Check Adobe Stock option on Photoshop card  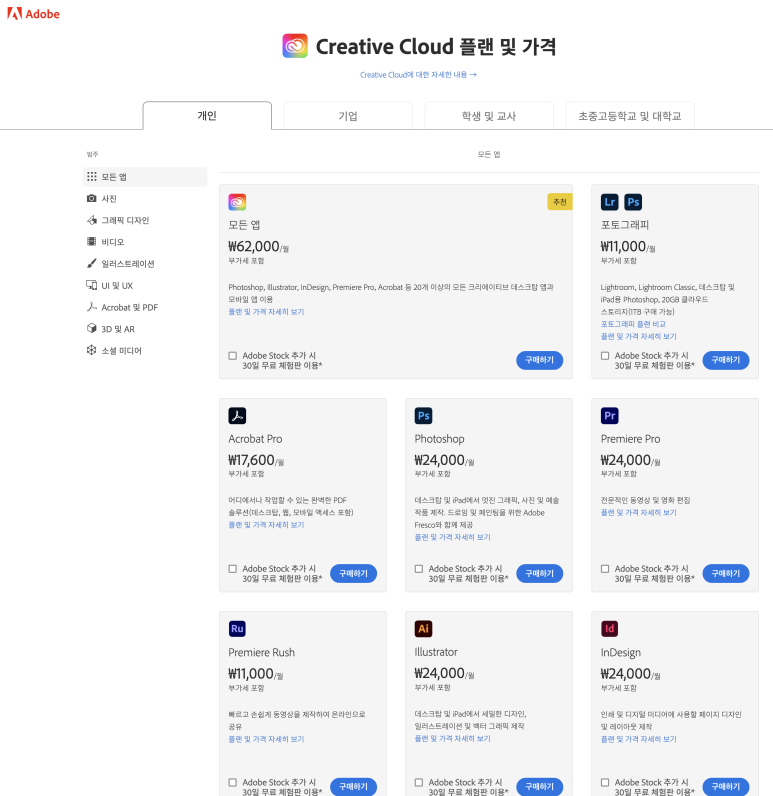(419, 569)
